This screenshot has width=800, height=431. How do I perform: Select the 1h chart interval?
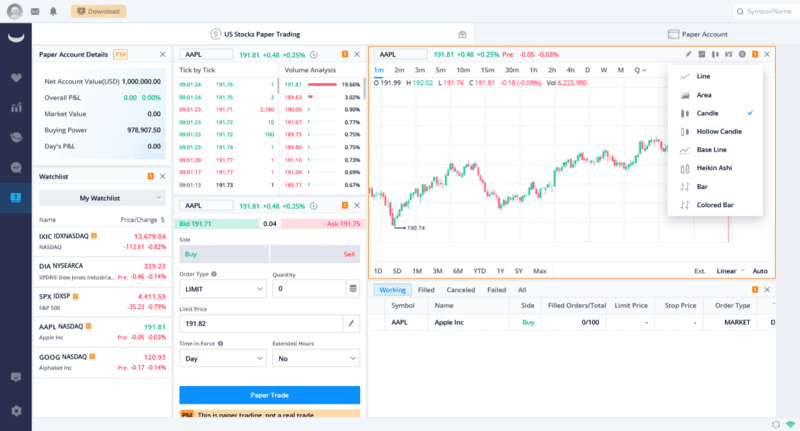533,70
